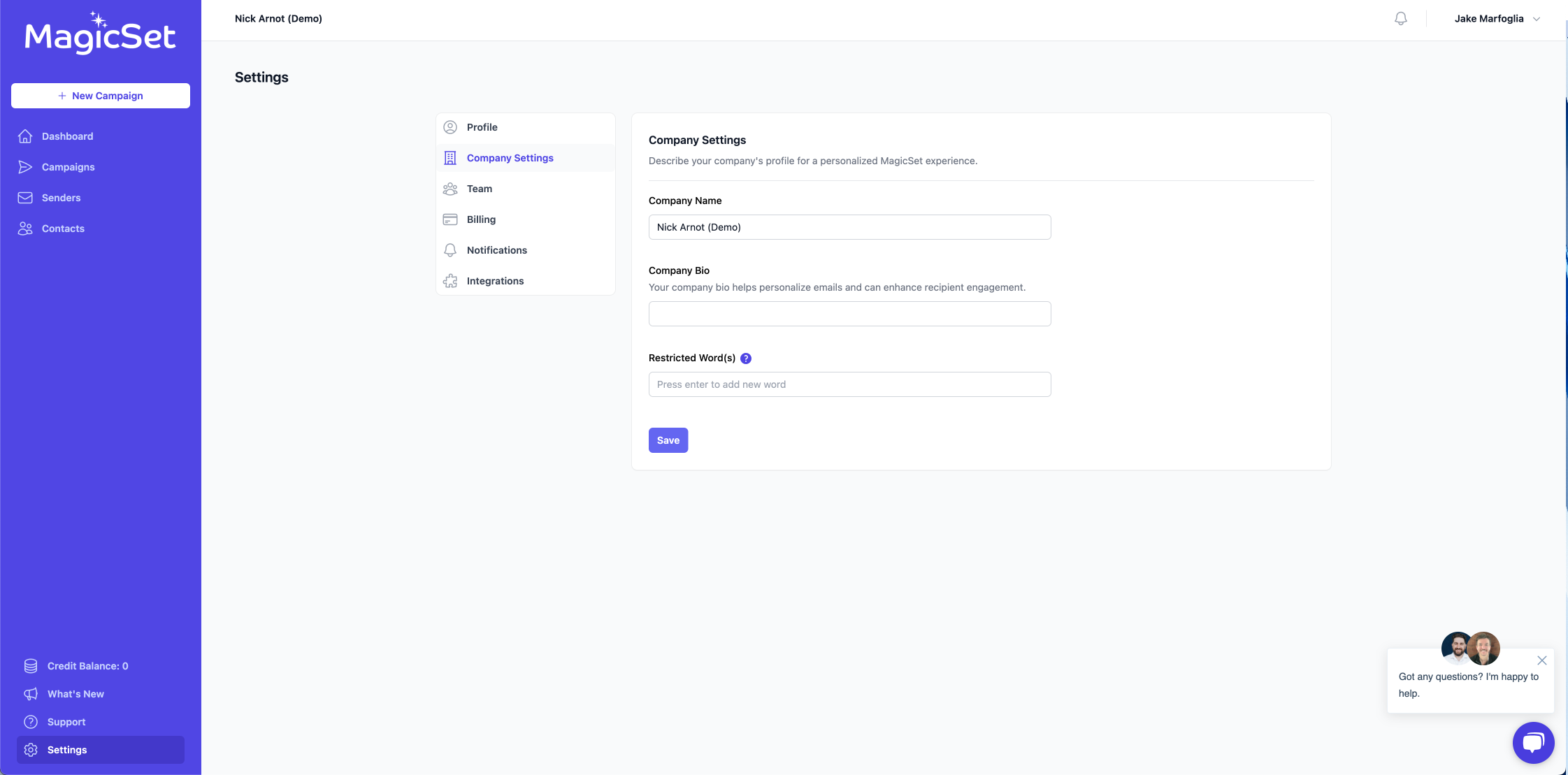Switch to the Billing tab
This screenshot has height=775, width=1568.
point(526,219)
